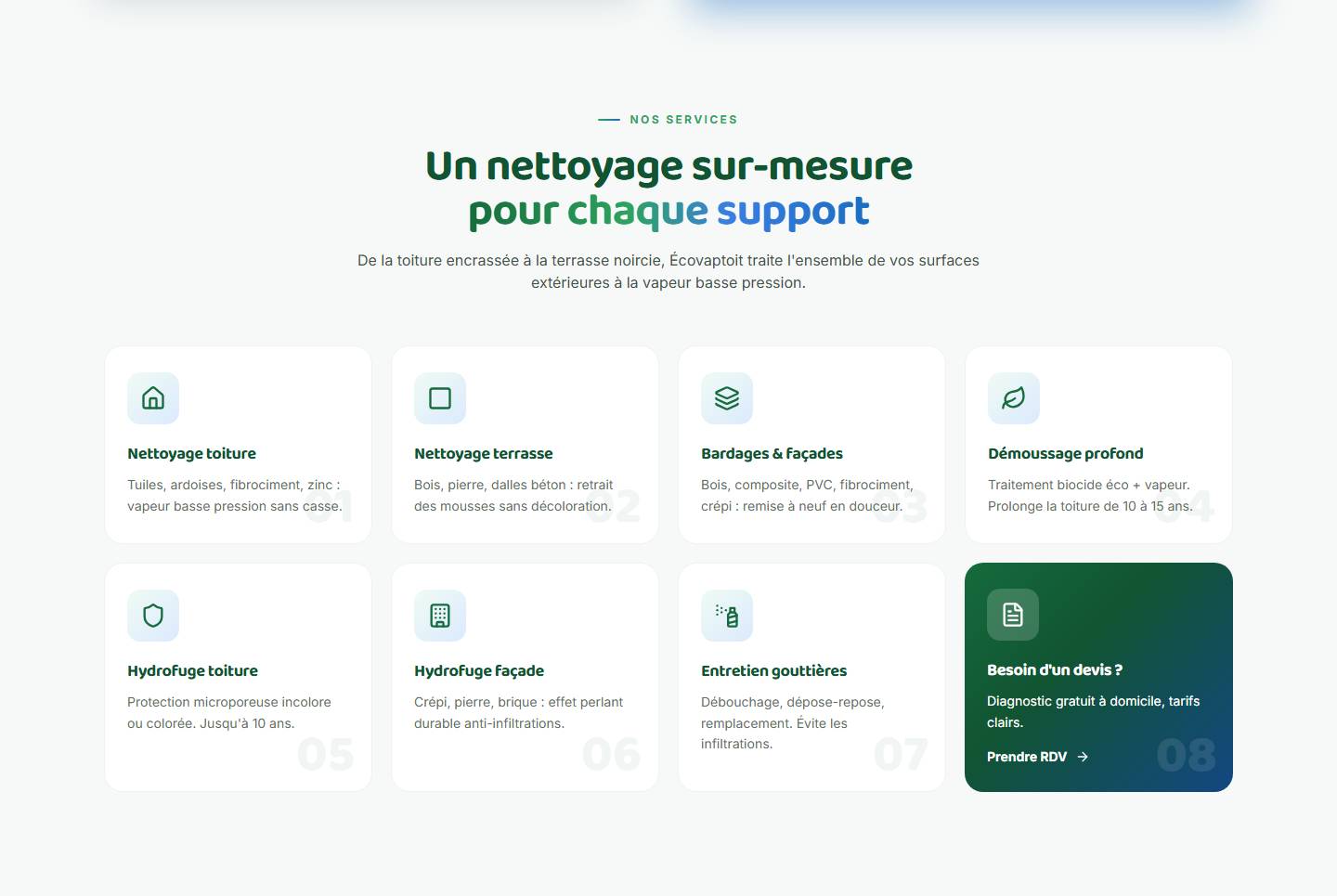Click the description starting Bois, composite, PVC
Screen dimensions: 1337x896
tap(807, 495)
